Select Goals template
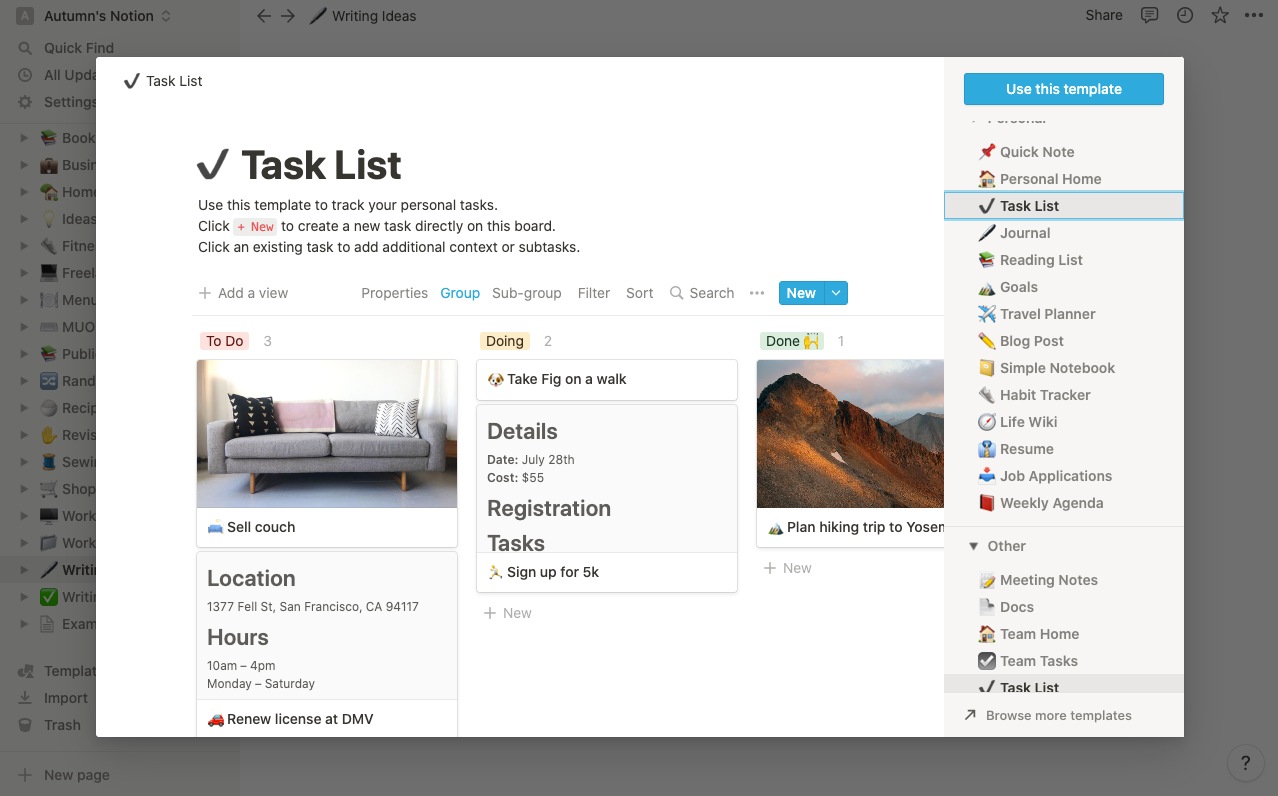The image size is (1278, 796). tap(1064, 287)
